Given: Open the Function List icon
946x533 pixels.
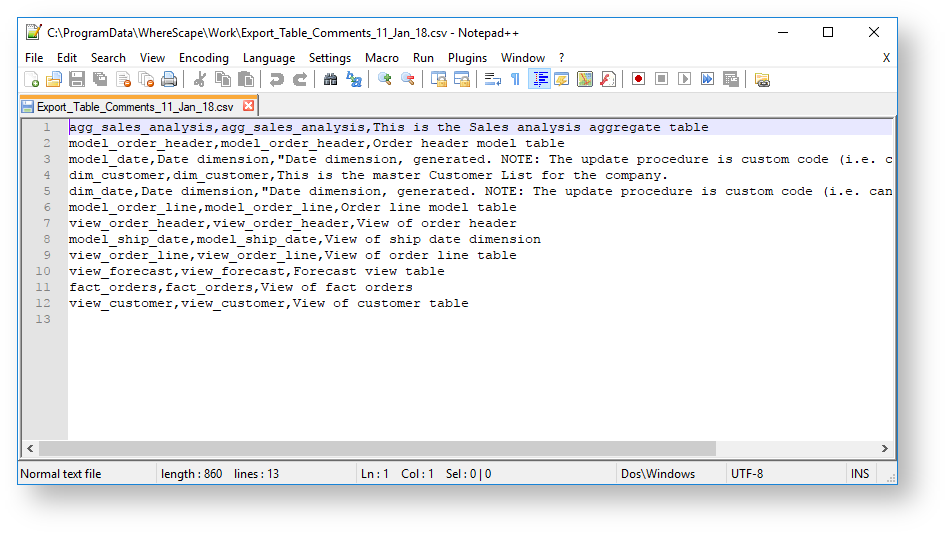Looking at the screenshot, I should click(608, 79).
